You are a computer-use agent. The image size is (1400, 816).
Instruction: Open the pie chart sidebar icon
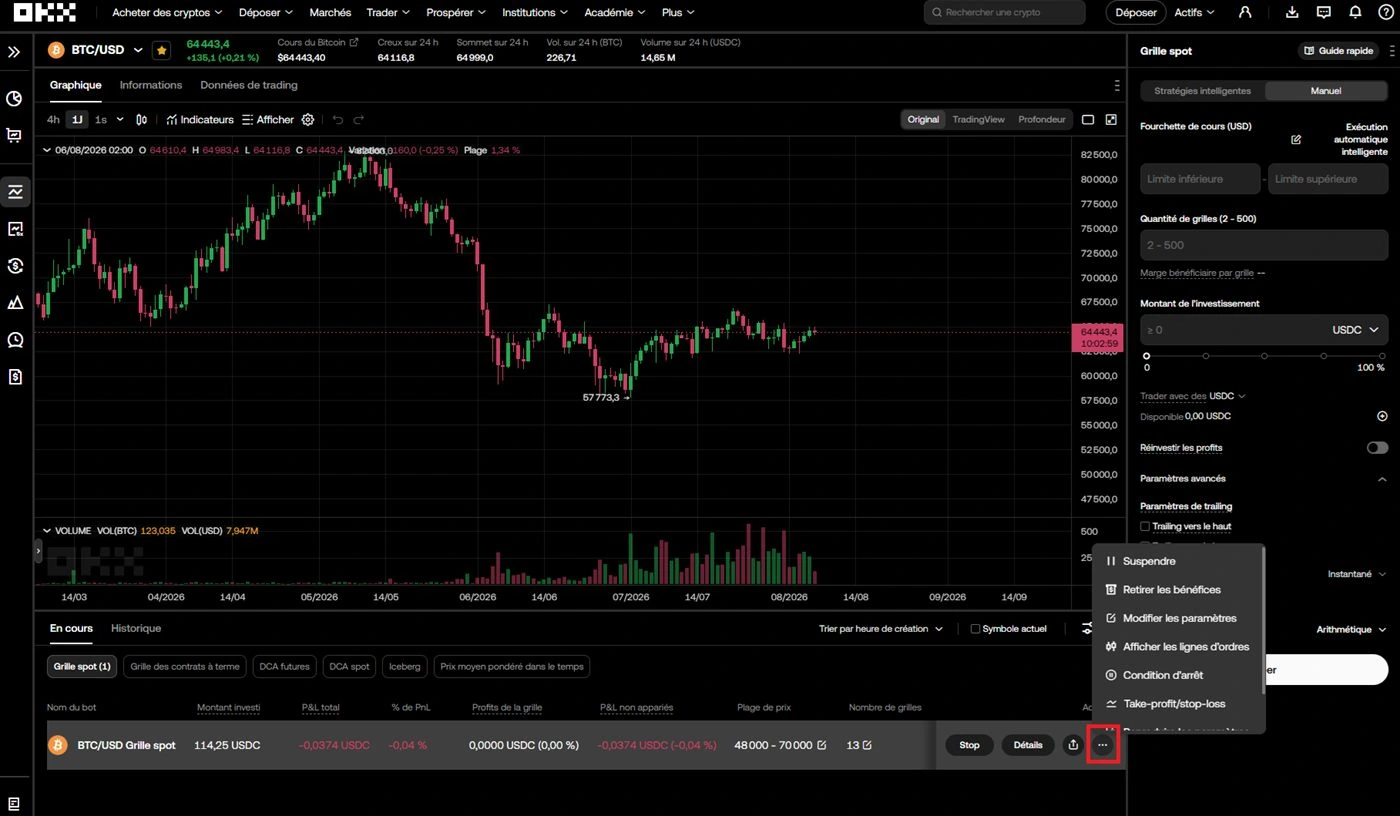[14, 99]
